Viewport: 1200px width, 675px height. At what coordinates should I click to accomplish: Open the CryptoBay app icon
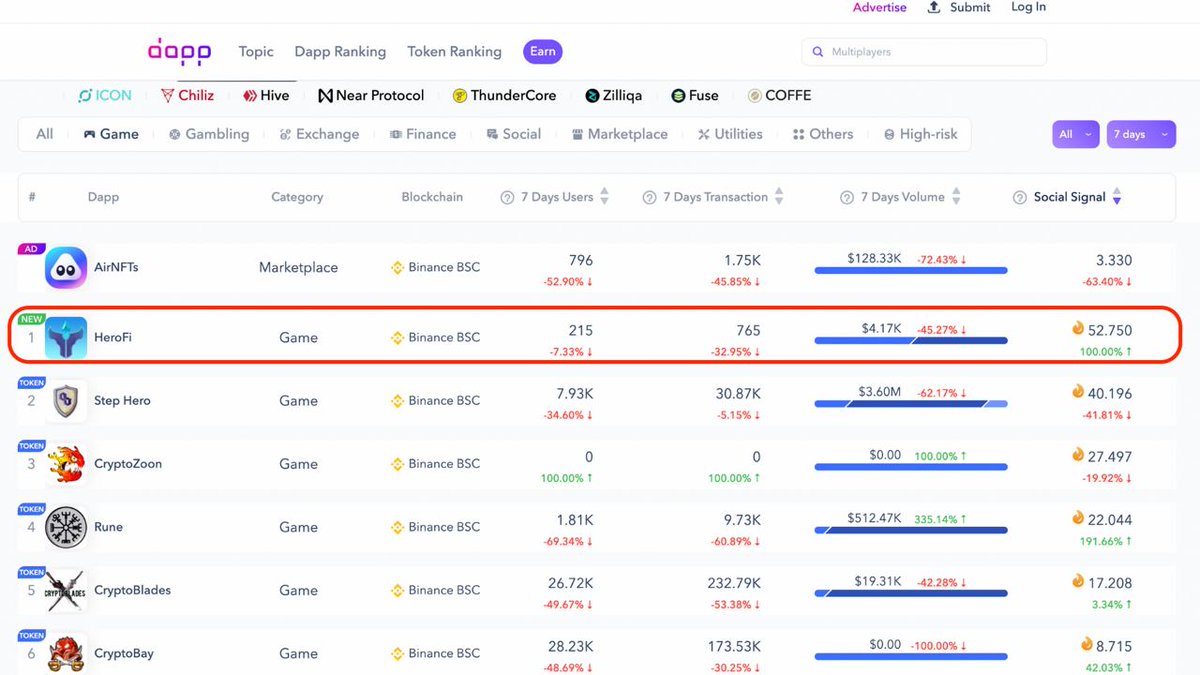pyautogui.click(x=66, y=653)
